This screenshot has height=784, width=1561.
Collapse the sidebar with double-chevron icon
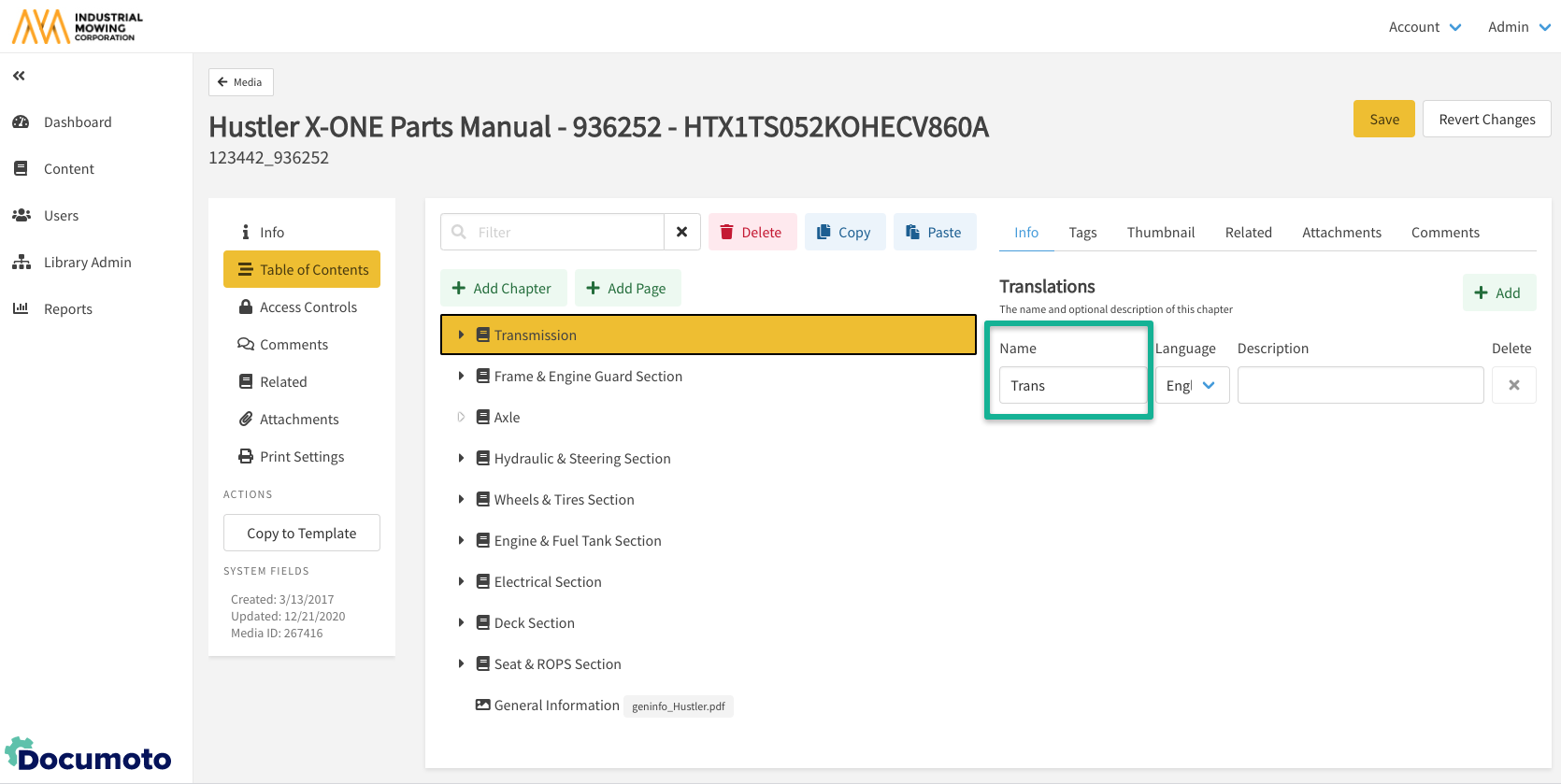pos(19,76)
